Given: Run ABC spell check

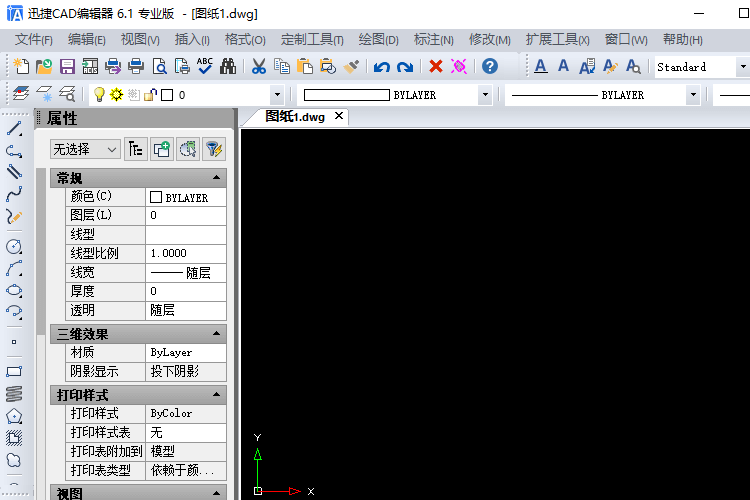Looking at the screenshot, I should pyautogui.click(x=205, y=66).
